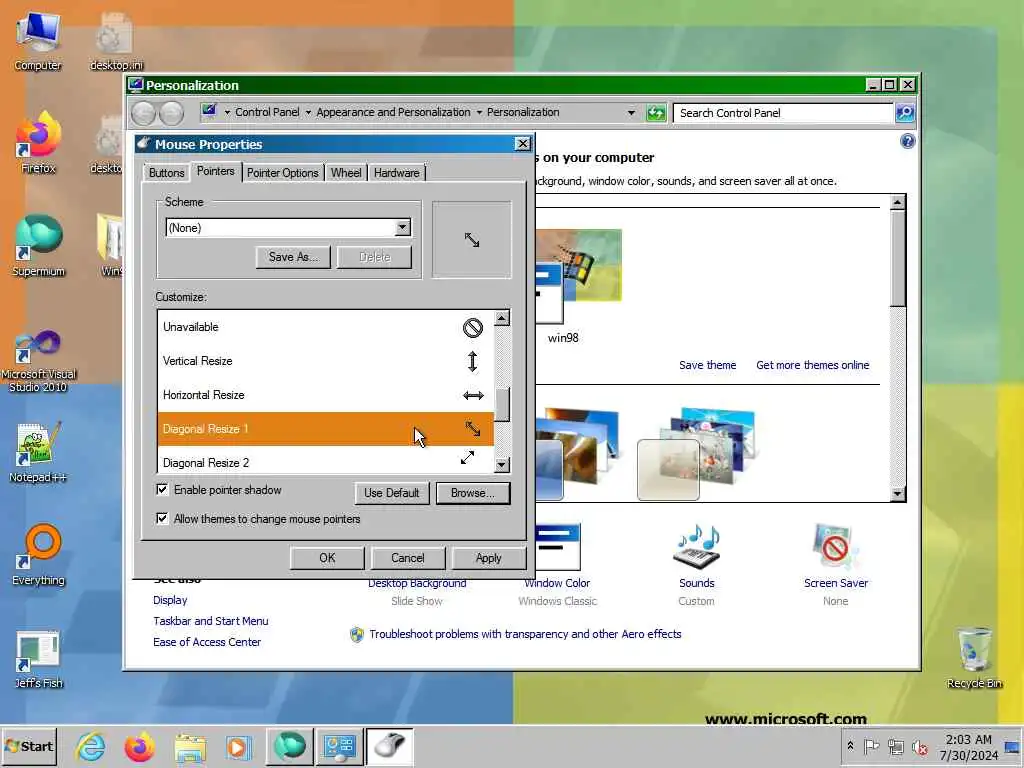Image resolution: width=1024 pixels, height=768 pixels.
Task: Click the search magnifier in Control Panel
Action: click(x=904, y=113)
